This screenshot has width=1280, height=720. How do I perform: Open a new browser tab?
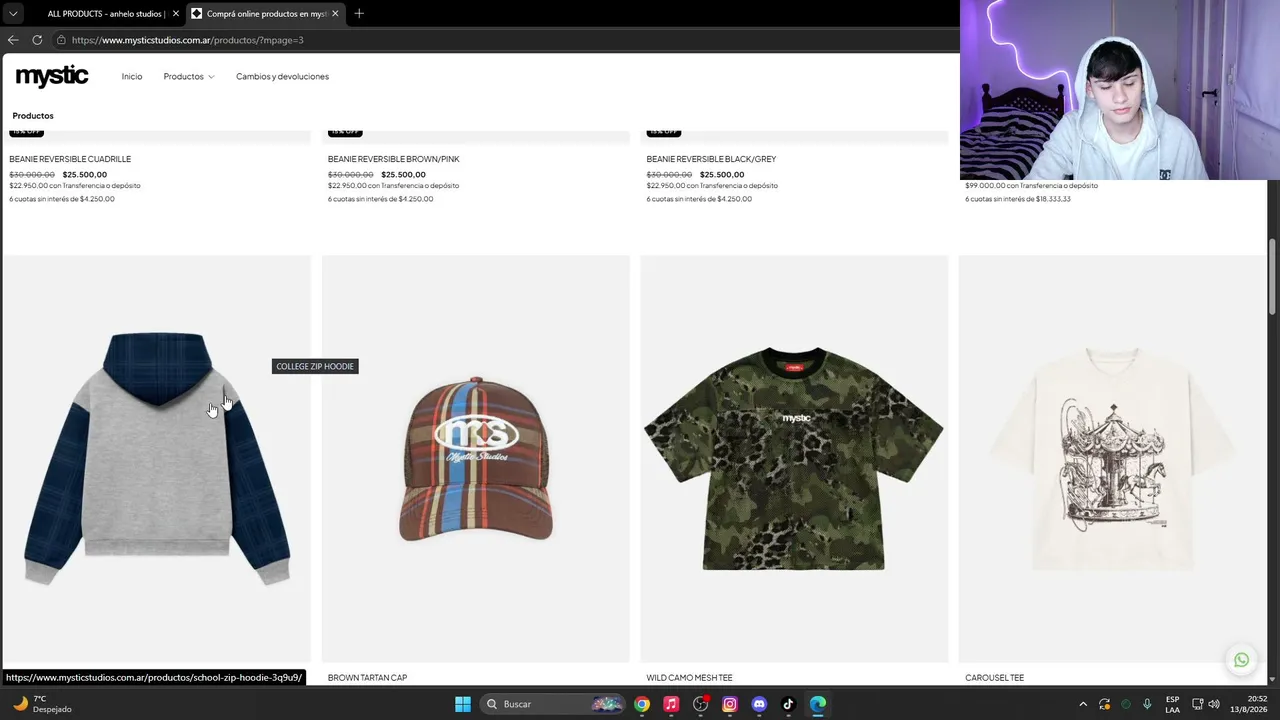tap(359, 14)
